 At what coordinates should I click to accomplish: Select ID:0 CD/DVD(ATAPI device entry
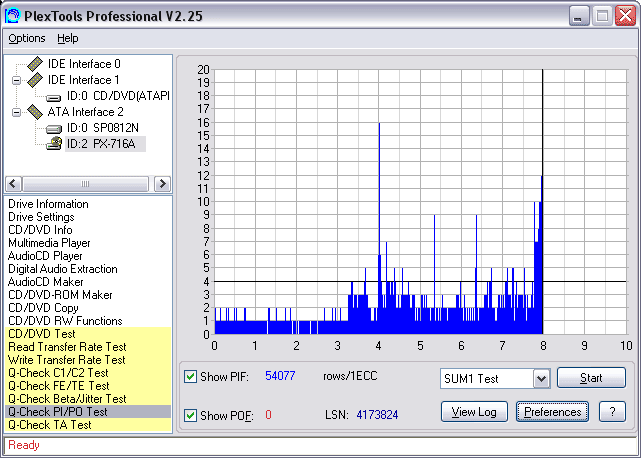tap(118, 96)
